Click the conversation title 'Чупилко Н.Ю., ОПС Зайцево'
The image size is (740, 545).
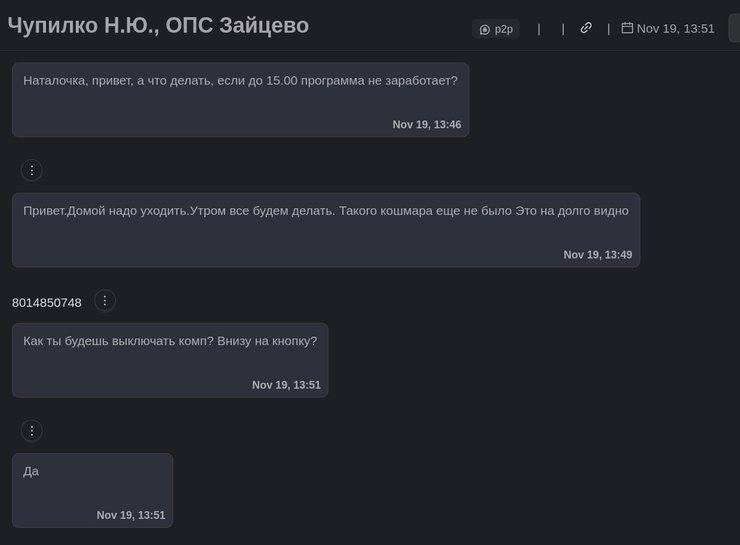click(x=158, y=26)
